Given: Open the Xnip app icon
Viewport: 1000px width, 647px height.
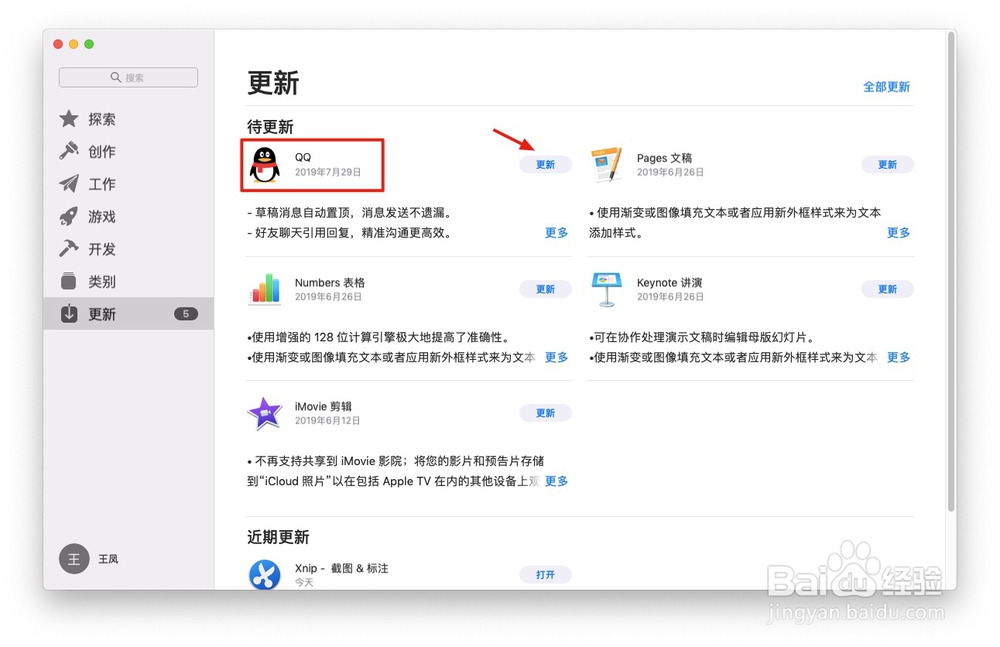Looking at the screenshot, I should click(x=265, y=574).
